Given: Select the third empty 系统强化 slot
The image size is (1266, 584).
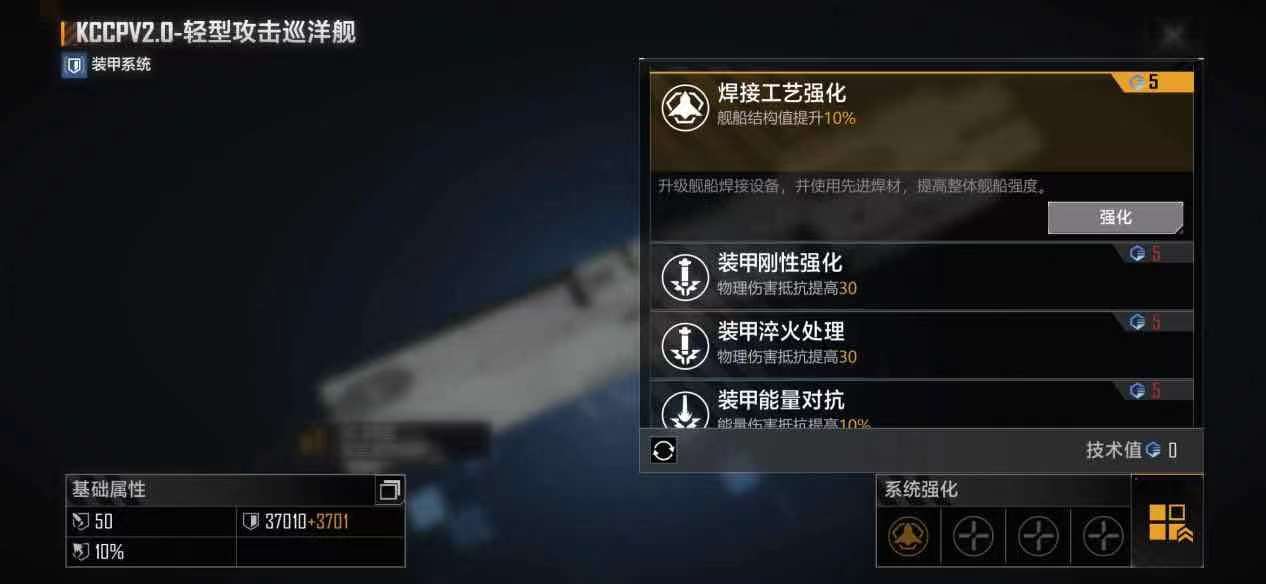Looking at the screenshot, I should pyautogui.click(x=1038, y=537).
